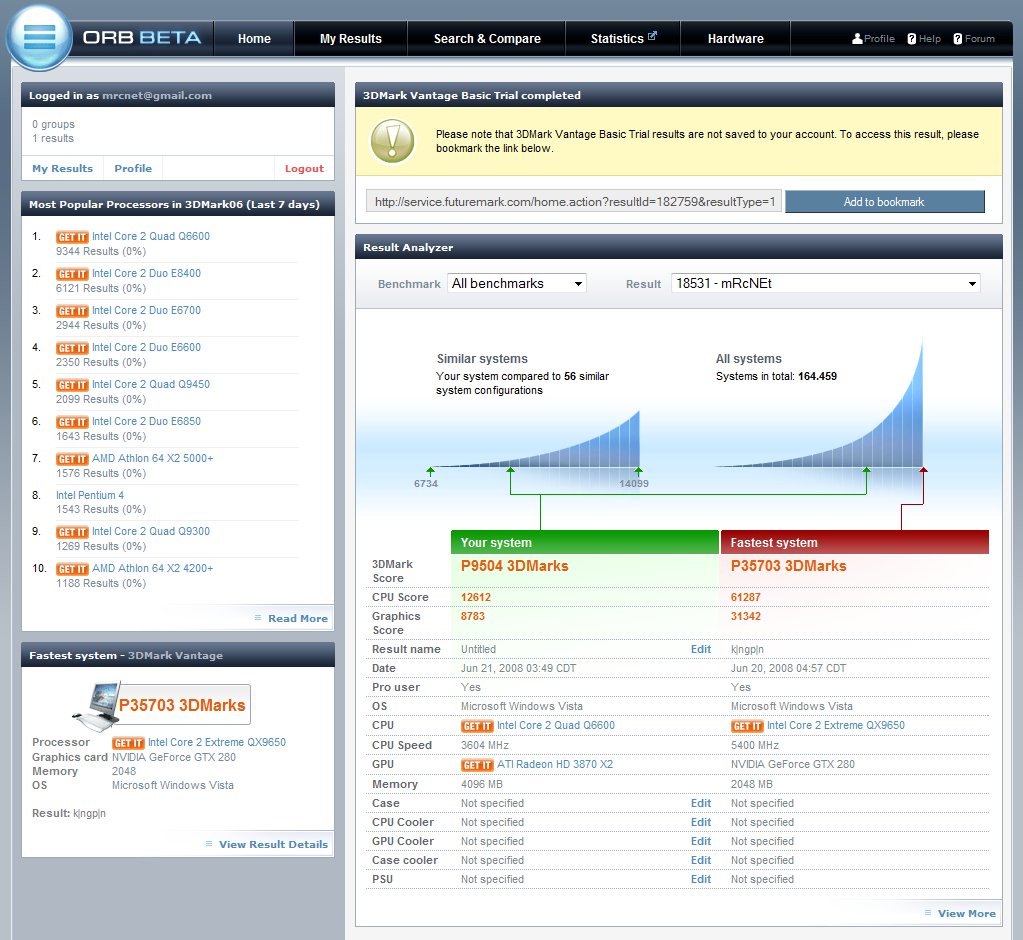Screen dimensions: 1023x940
Task: Click the red Fastest system header
Action: [855, 542]
